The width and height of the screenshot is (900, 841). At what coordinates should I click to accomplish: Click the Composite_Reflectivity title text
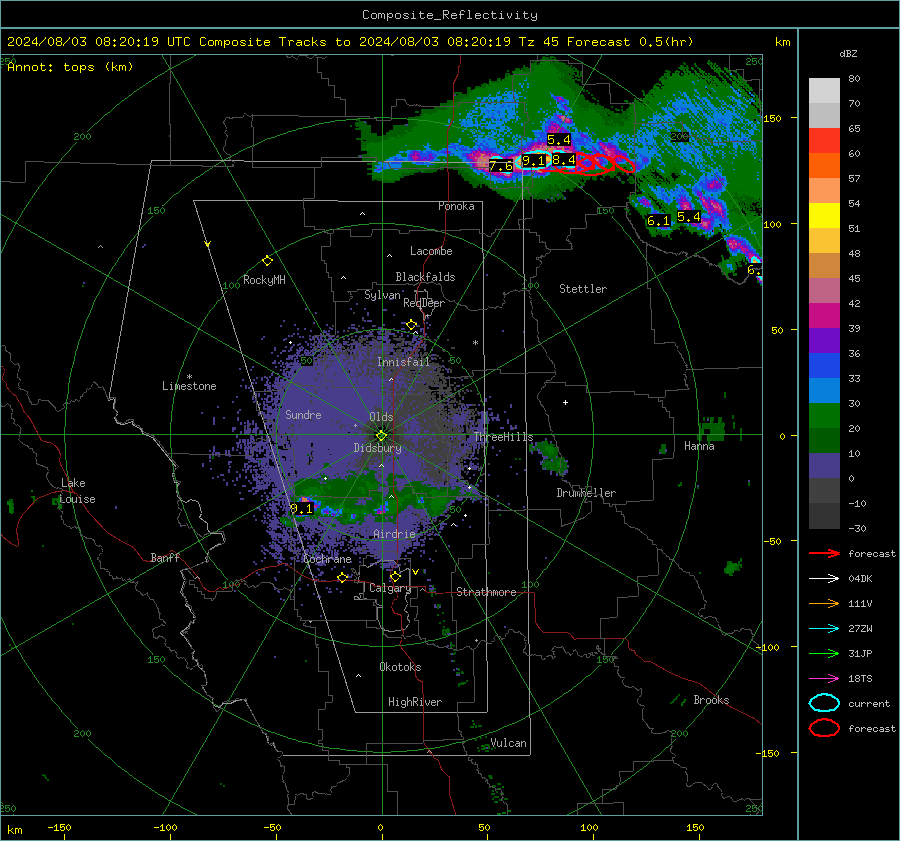coord(449,15)
